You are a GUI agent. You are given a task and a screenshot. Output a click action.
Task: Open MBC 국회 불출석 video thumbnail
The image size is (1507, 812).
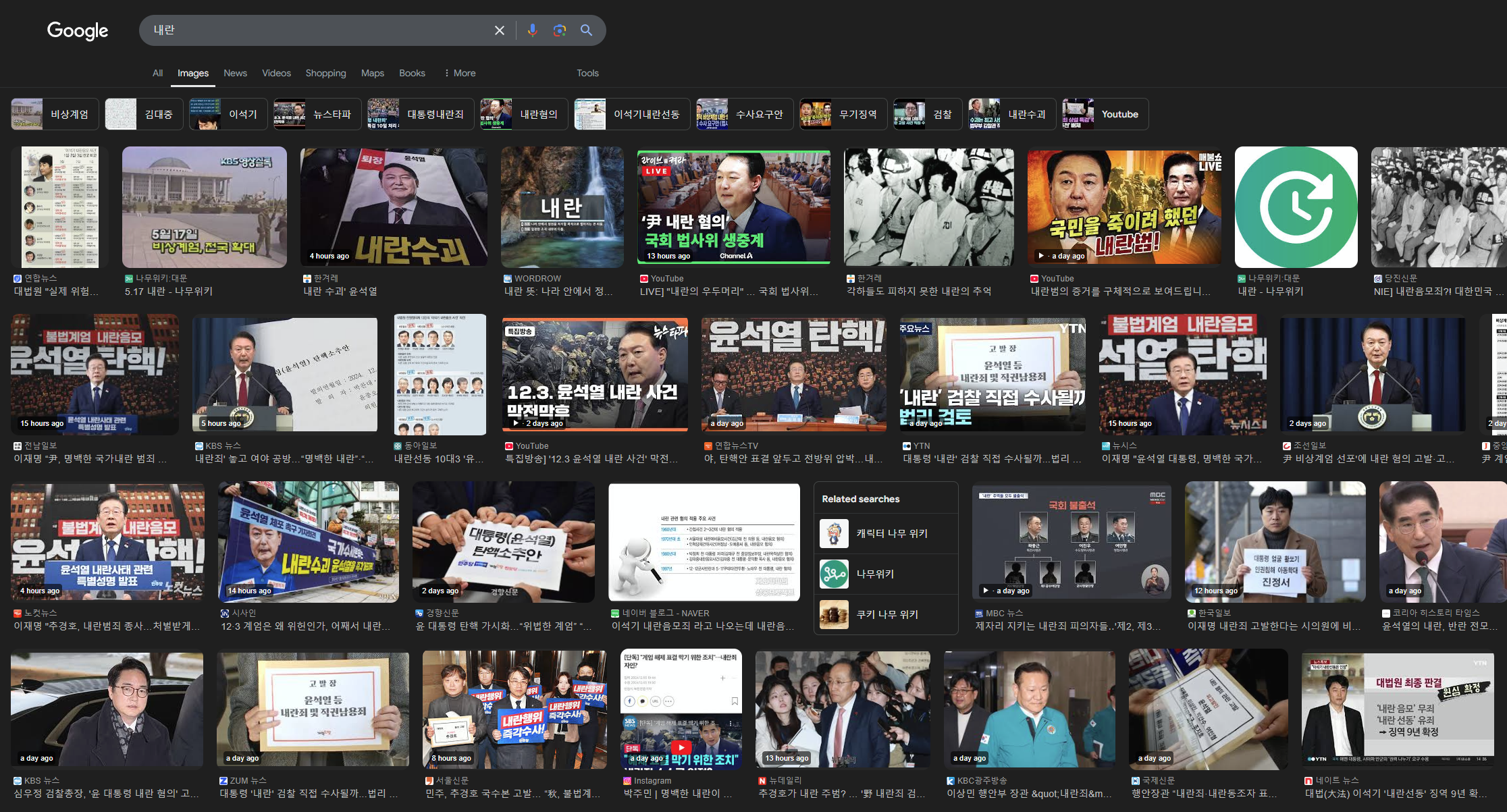point(1072,542)
